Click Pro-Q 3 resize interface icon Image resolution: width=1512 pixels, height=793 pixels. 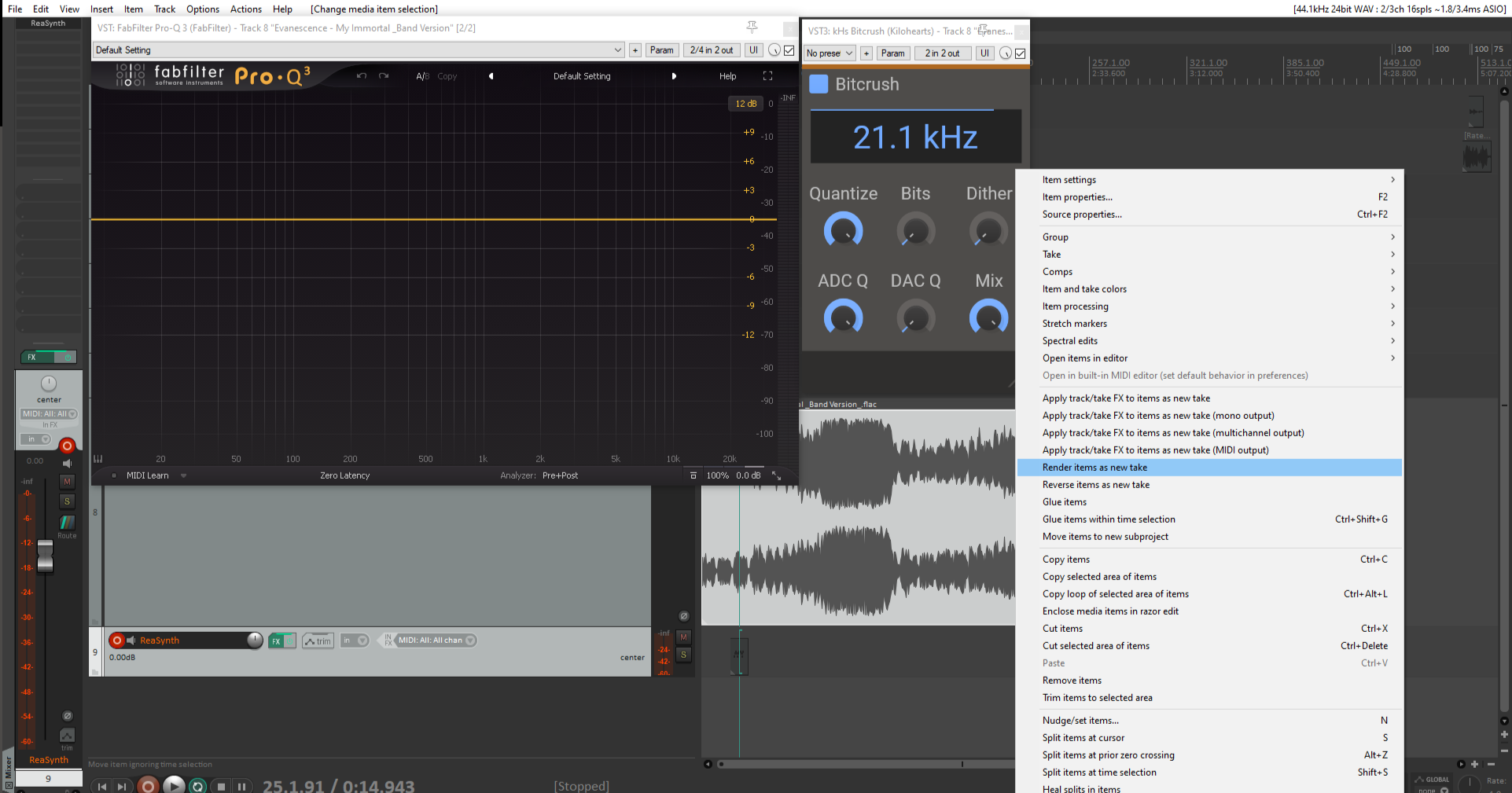(776, 475)
